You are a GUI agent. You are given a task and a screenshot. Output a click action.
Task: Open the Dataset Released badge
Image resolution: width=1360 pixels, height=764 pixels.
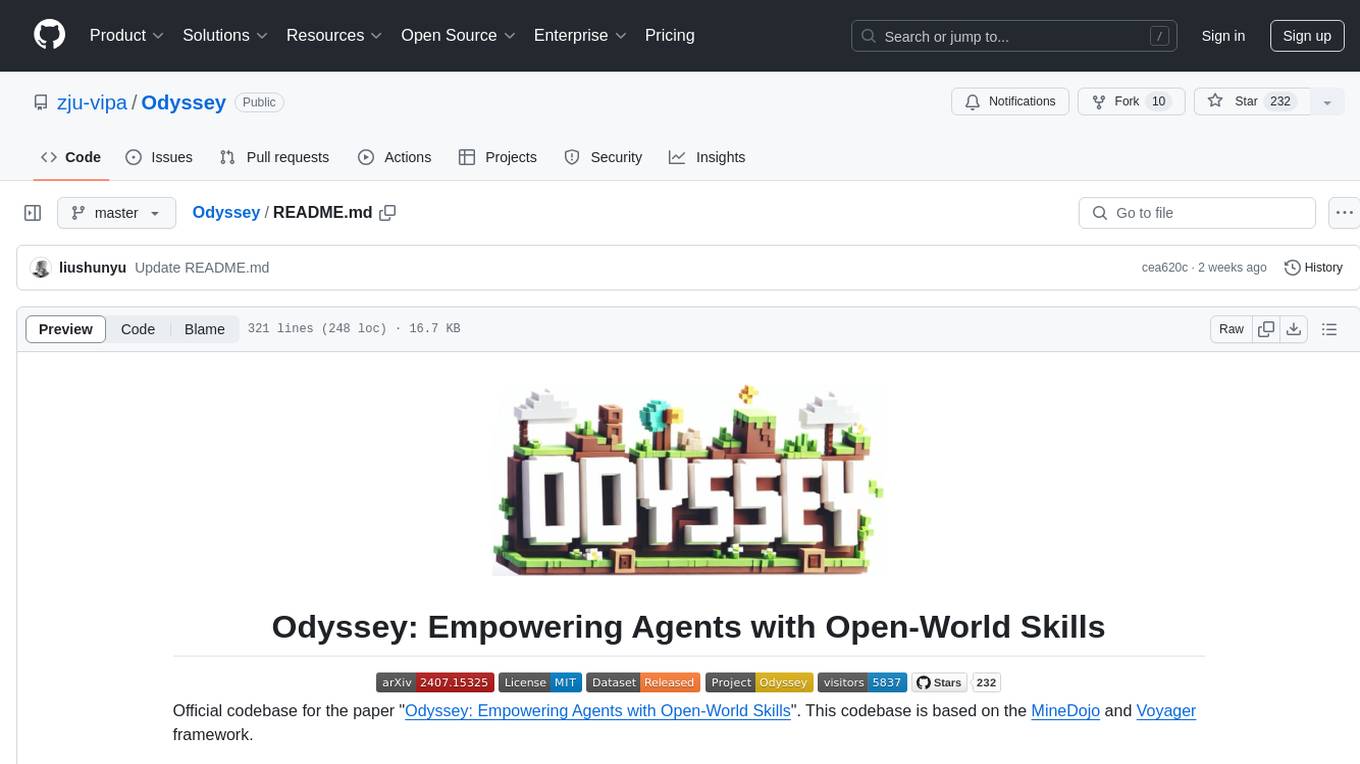click(643, 682)
